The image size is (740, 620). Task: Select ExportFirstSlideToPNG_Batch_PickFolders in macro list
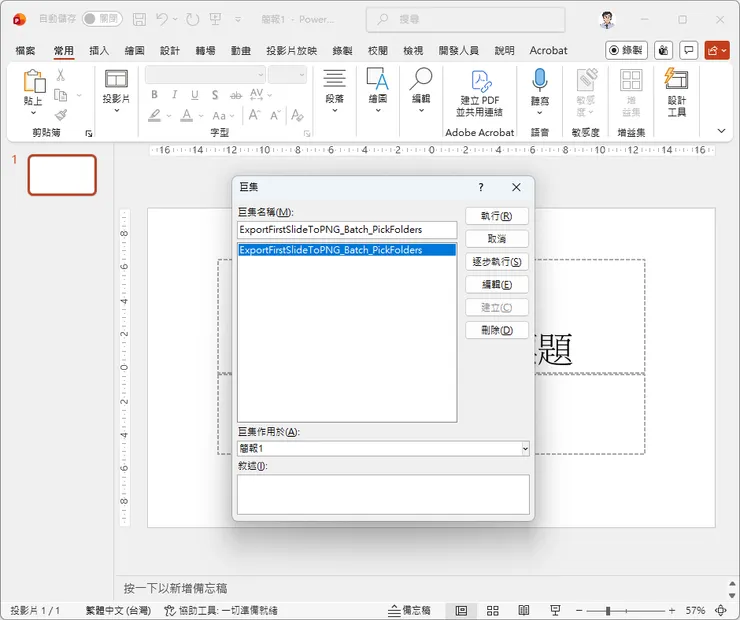pos(347,250)
